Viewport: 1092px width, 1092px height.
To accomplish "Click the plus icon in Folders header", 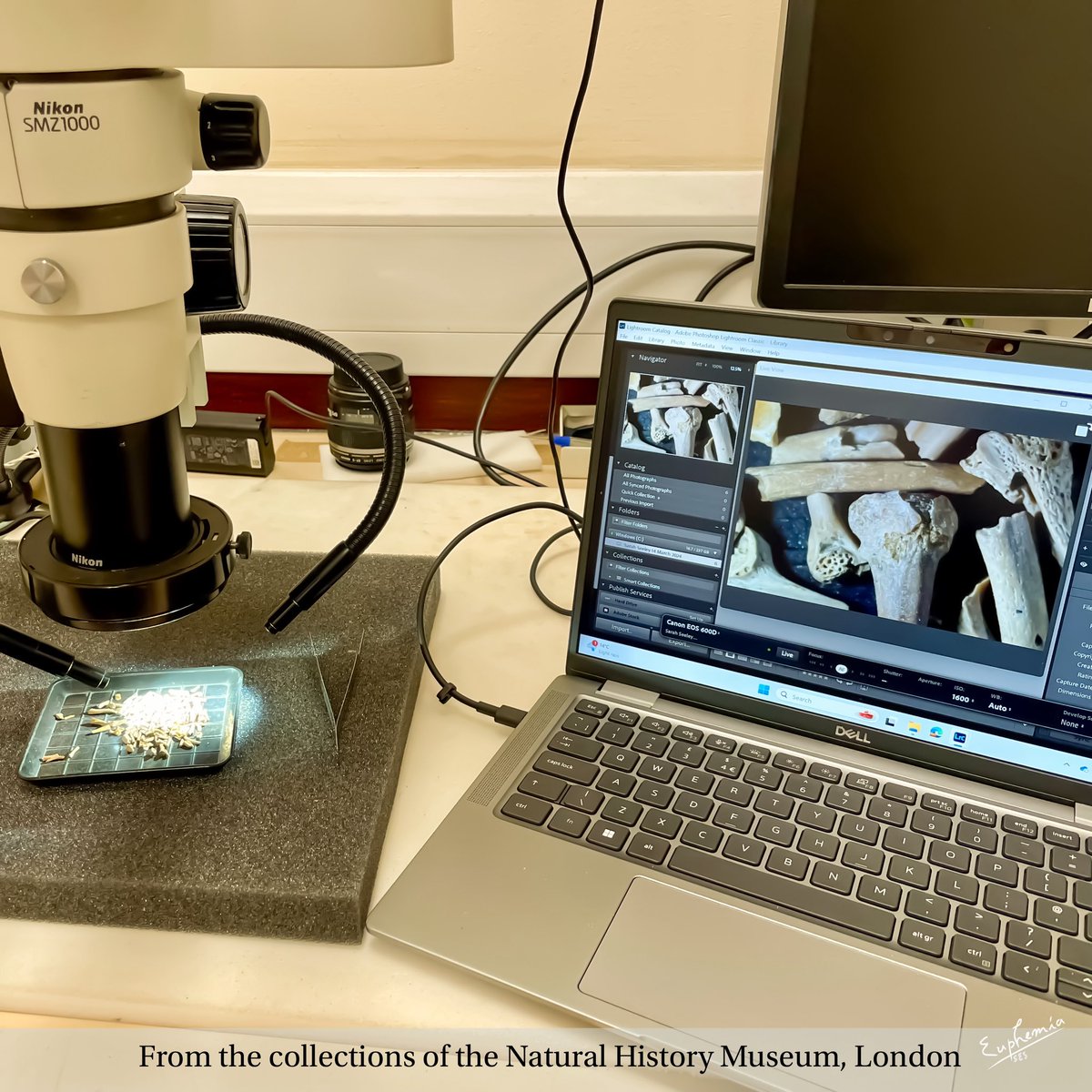I will tap(723, 529).
